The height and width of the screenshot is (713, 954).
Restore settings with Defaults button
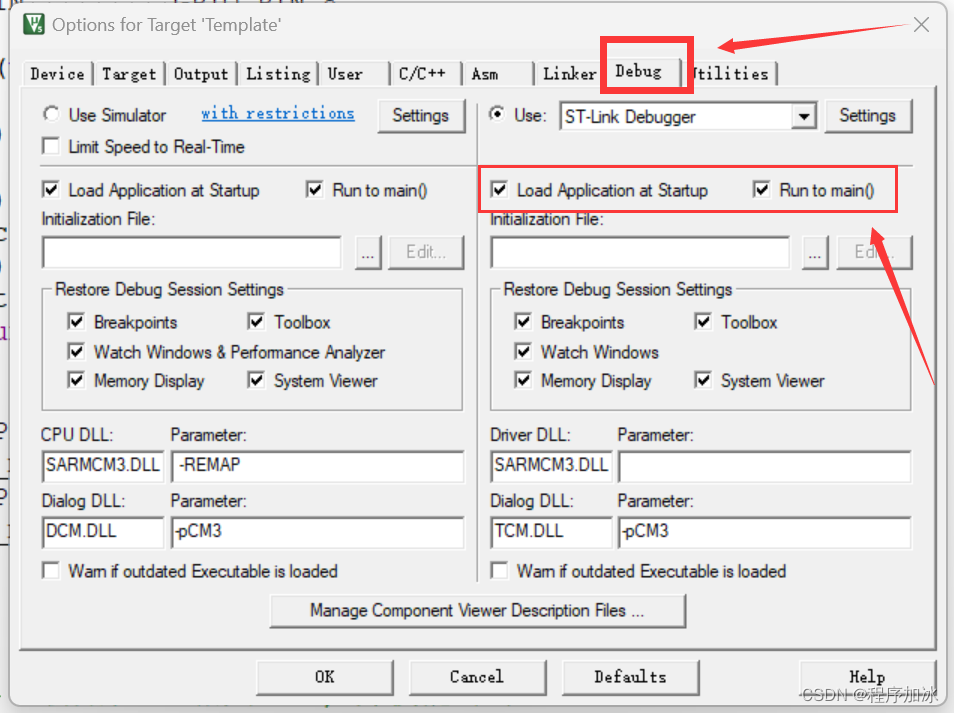(x=630, y=677)
